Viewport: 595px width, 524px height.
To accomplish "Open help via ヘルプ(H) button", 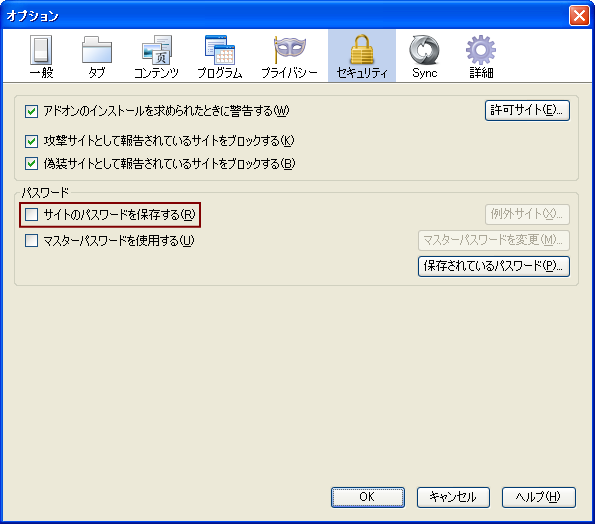I will pyautogui.click(x=539, y=497).
